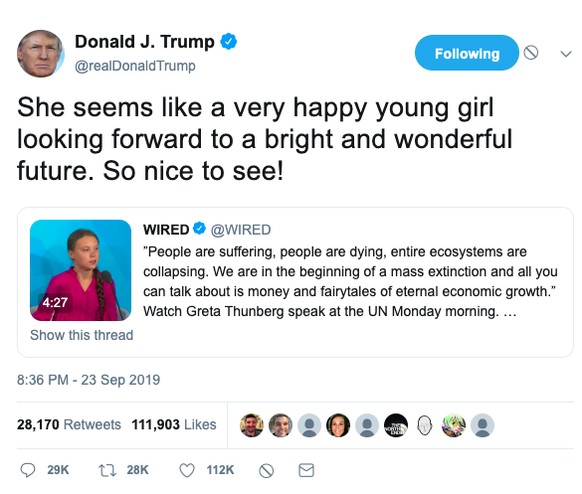View the 111,903 Likes list

coord(174,424)
